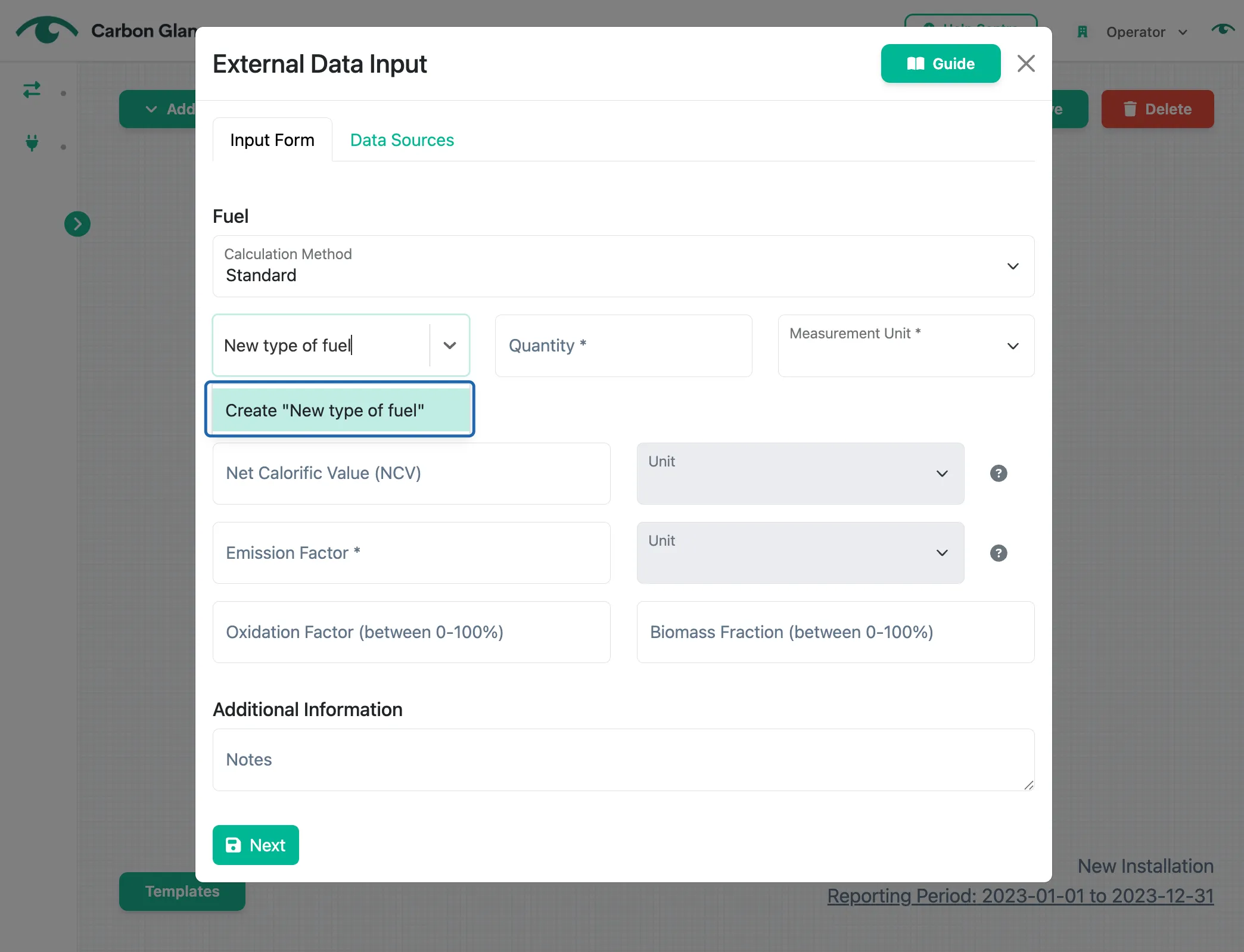Click the plug sidebar icon

[32, 143]
